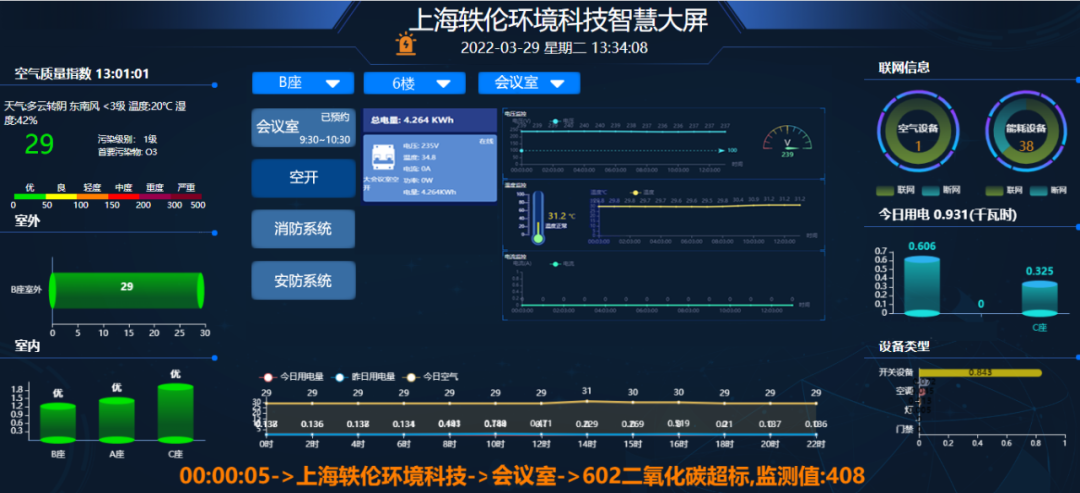Open the 安防系统 button

(303, 280)
